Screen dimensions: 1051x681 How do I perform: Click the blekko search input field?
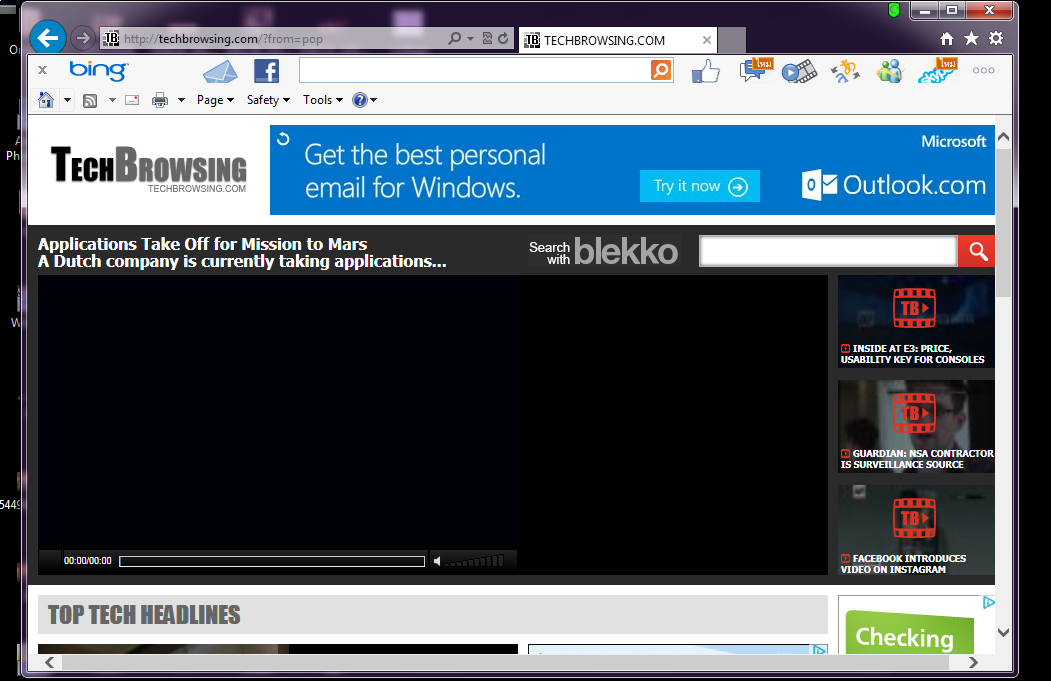[828, 251]
